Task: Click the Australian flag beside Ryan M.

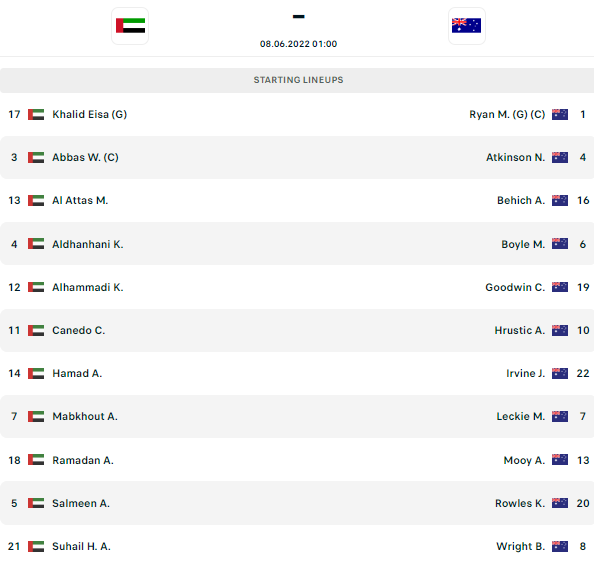Action: point(560,114)
